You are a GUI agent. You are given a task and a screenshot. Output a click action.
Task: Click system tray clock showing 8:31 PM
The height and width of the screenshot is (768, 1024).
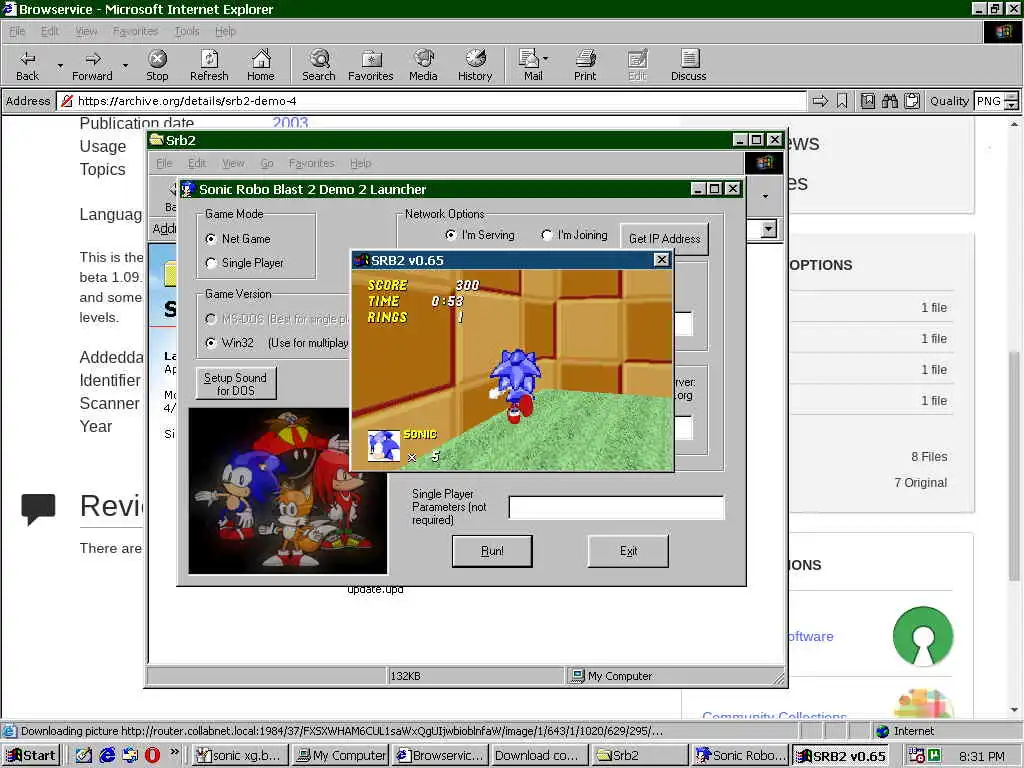[x=982, y=756]
